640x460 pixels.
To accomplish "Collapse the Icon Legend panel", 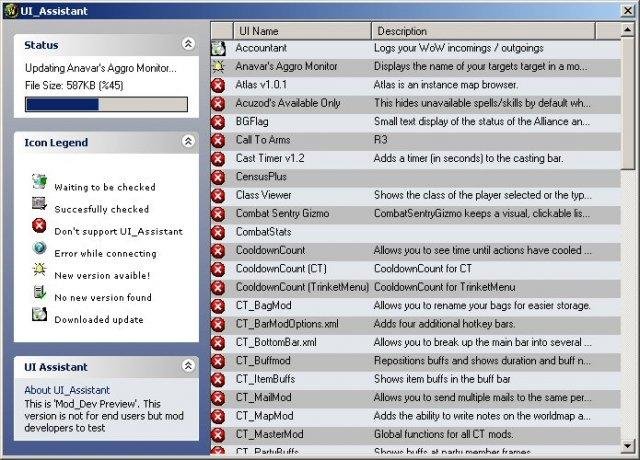I will tap(188, 141).
